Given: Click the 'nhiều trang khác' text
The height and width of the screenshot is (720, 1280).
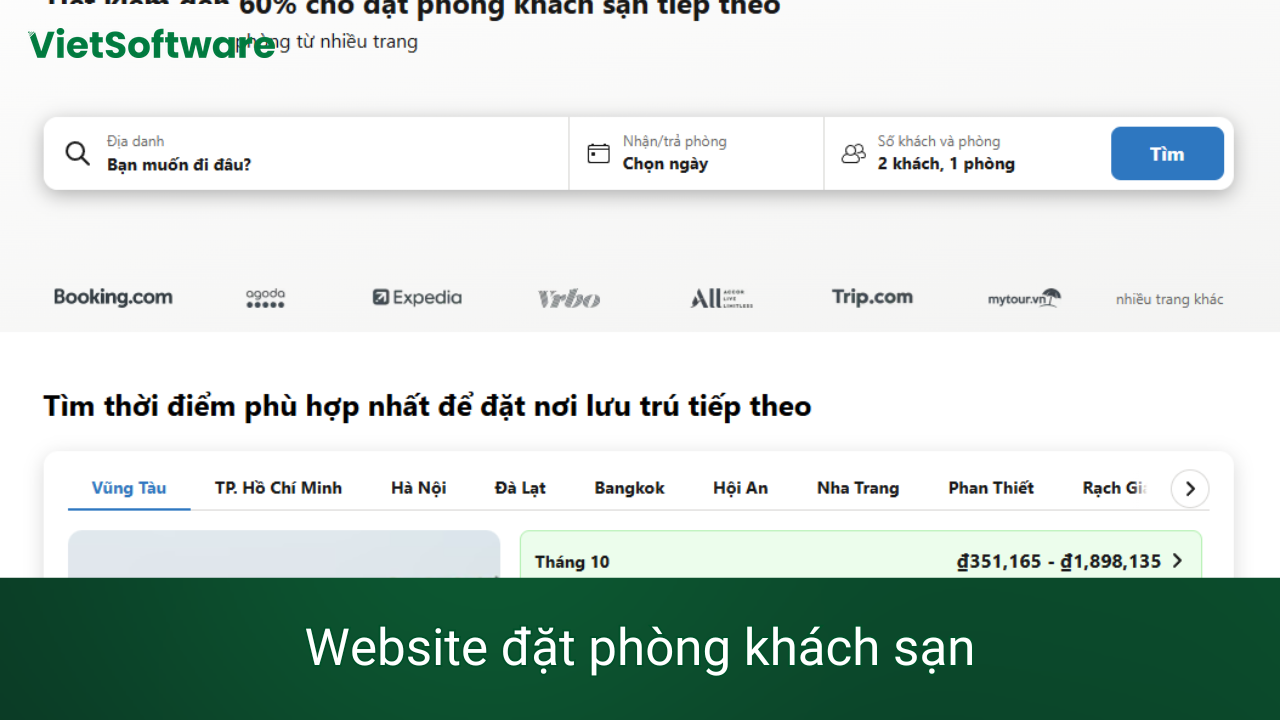Looking at the screenshot, I should pyautogui.click(x=1169, y=299).
